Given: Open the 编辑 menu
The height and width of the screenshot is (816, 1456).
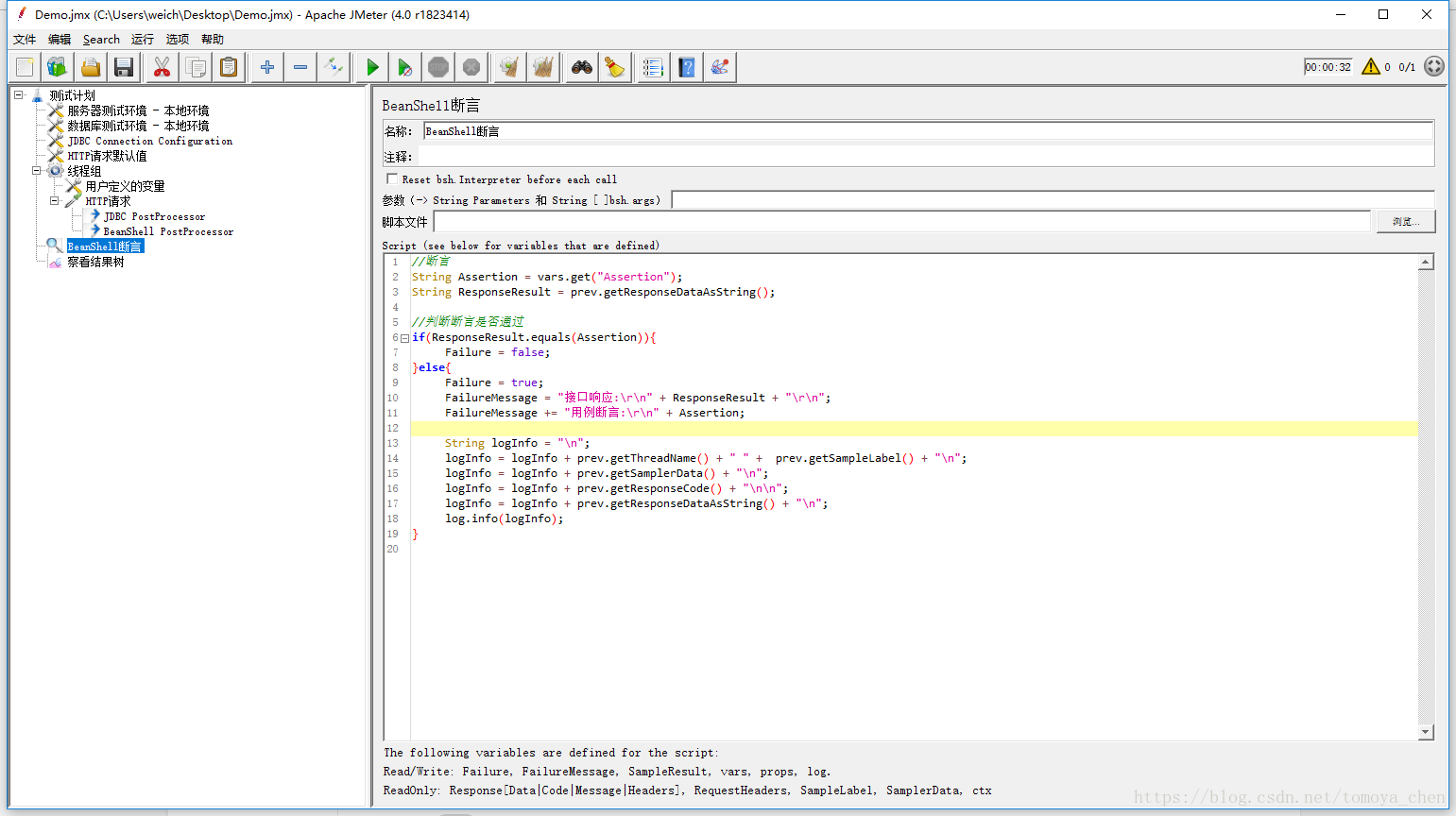Looking at the screenshot, I should pos(60,39).
